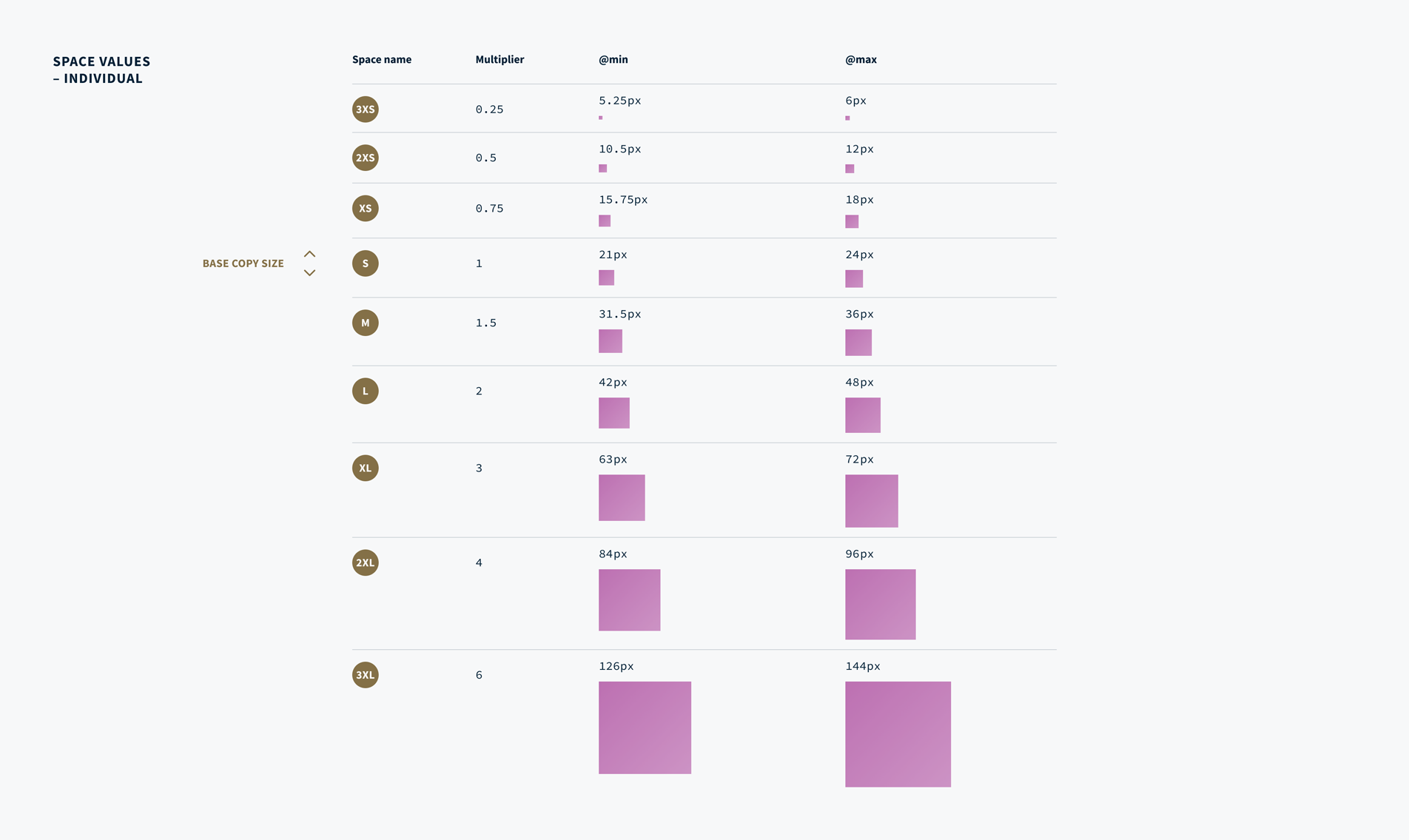Toggle the S row as base copy size

pyautogui.click(x=365, y=263)
